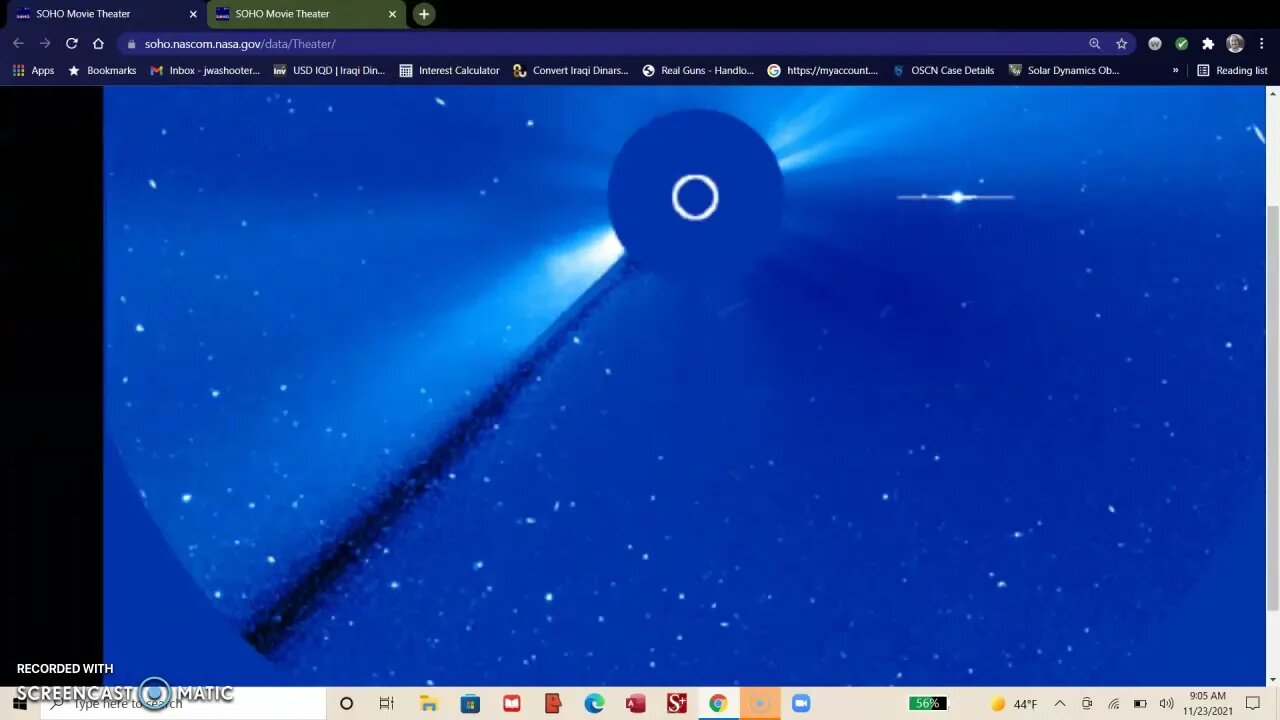Open the OSCN Case Details bookmark
This screenshot has width=1280, height=720.
click(x=943, y=71)
